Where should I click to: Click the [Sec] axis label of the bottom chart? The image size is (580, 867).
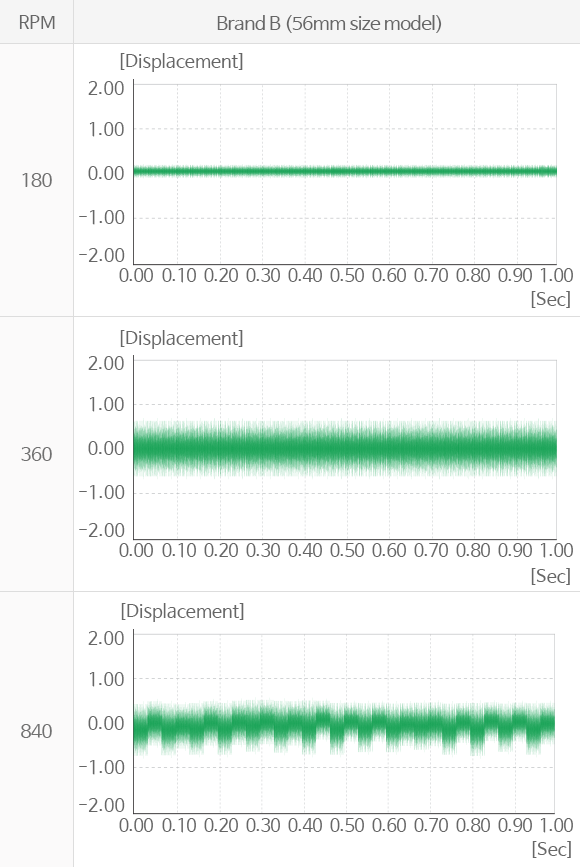tap(551, 849)
